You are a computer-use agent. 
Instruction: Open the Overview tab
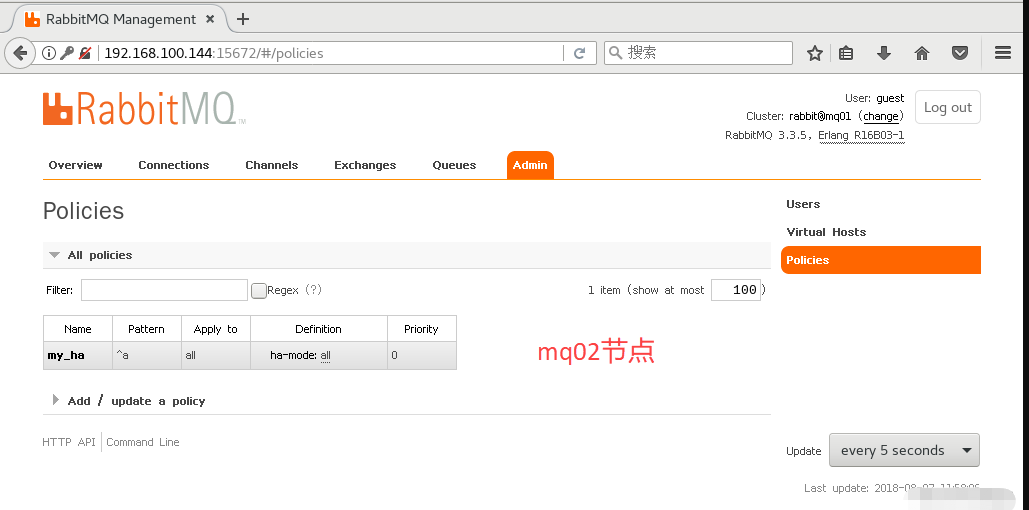coord(75,165)
